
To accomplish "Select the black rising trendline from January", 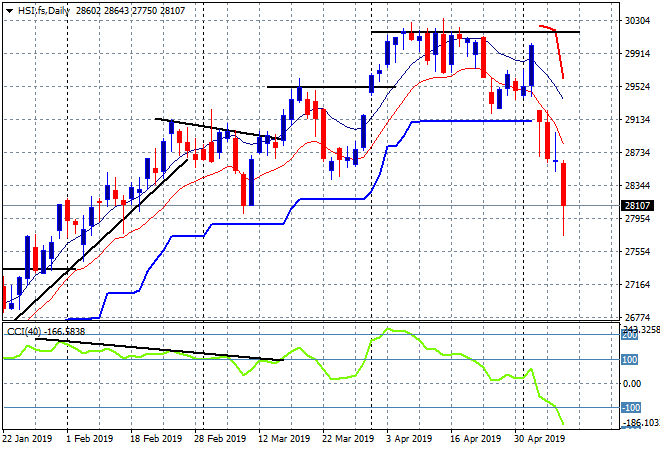I will (x=100, y=240).
